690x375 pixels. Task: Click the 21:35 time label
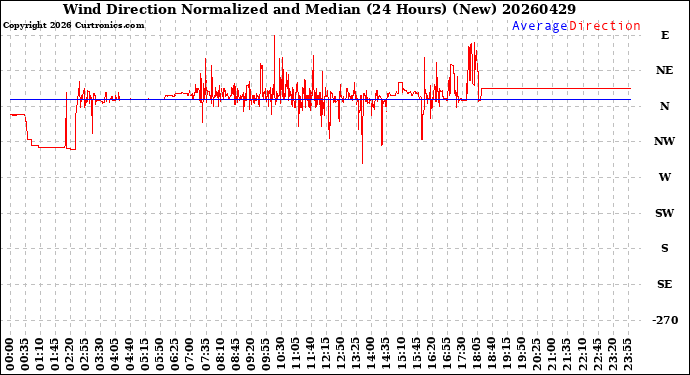click(566, 355)
